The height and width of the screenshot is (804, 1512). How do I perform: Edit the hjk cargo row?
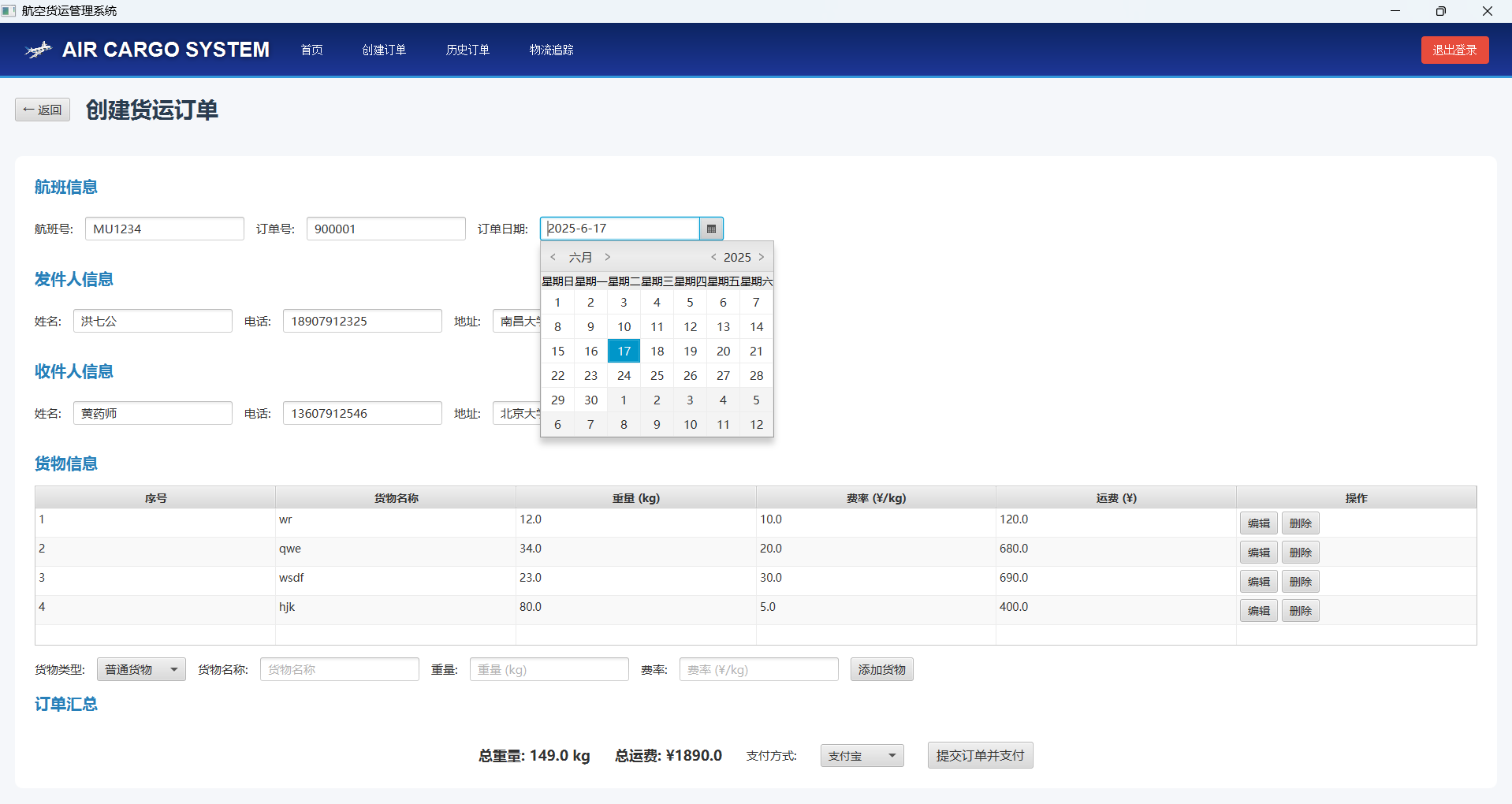[x=1258, y=611]
